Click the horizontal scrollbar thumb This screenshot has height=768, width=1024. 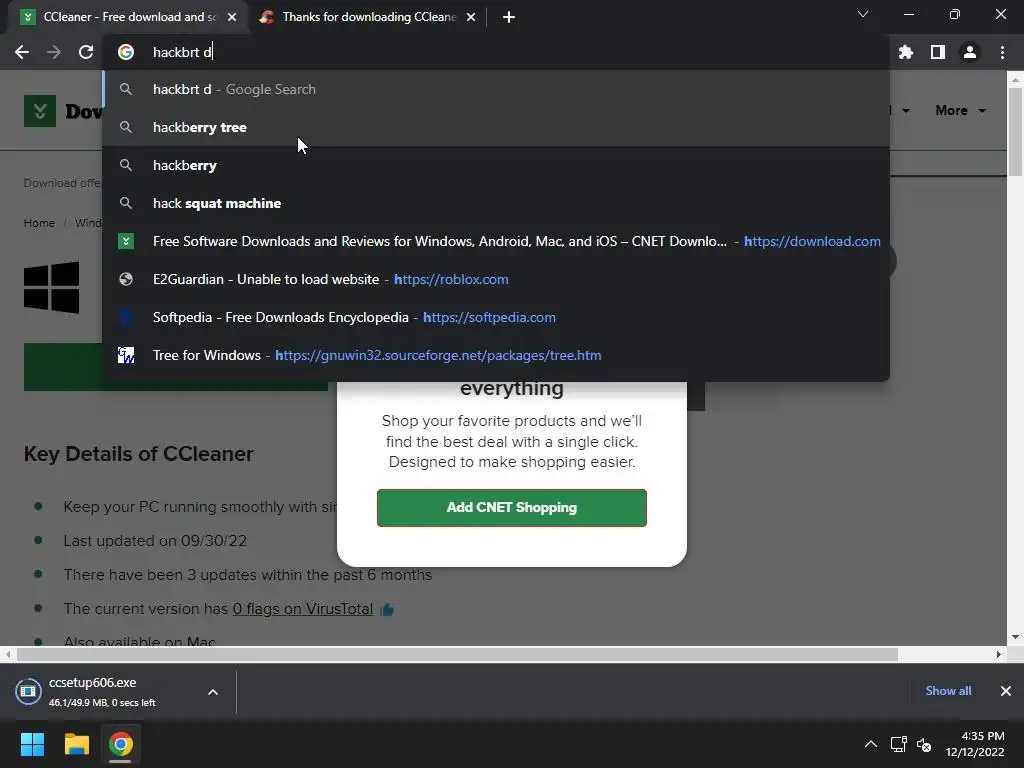457,654
